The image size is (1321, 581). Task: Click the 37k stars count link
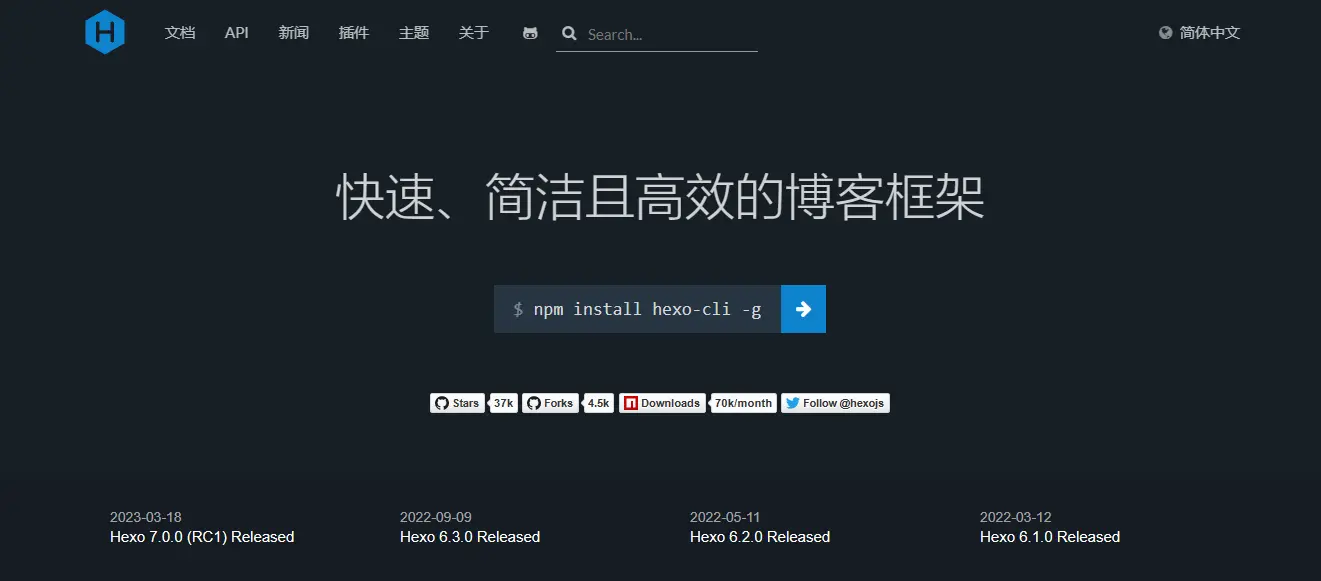pyautogui.click(x=502, y=403)
